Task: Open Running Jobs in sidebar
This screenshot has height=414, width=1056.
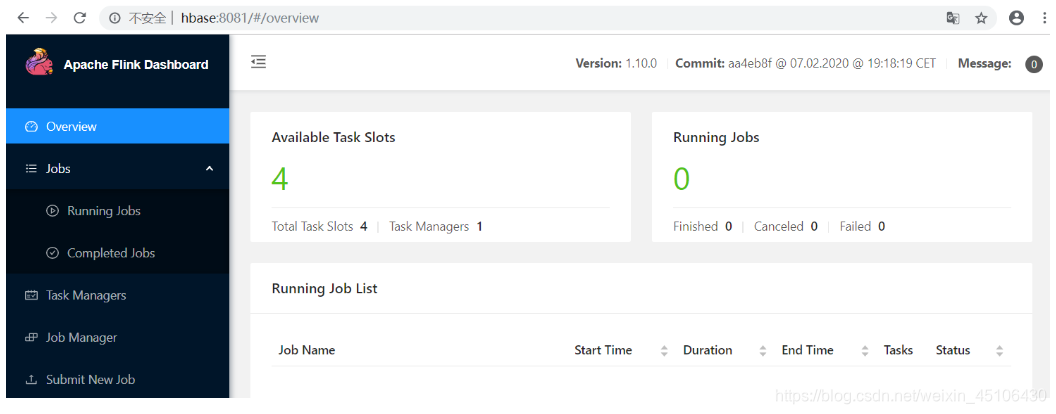Action: [x=118, y=211]
